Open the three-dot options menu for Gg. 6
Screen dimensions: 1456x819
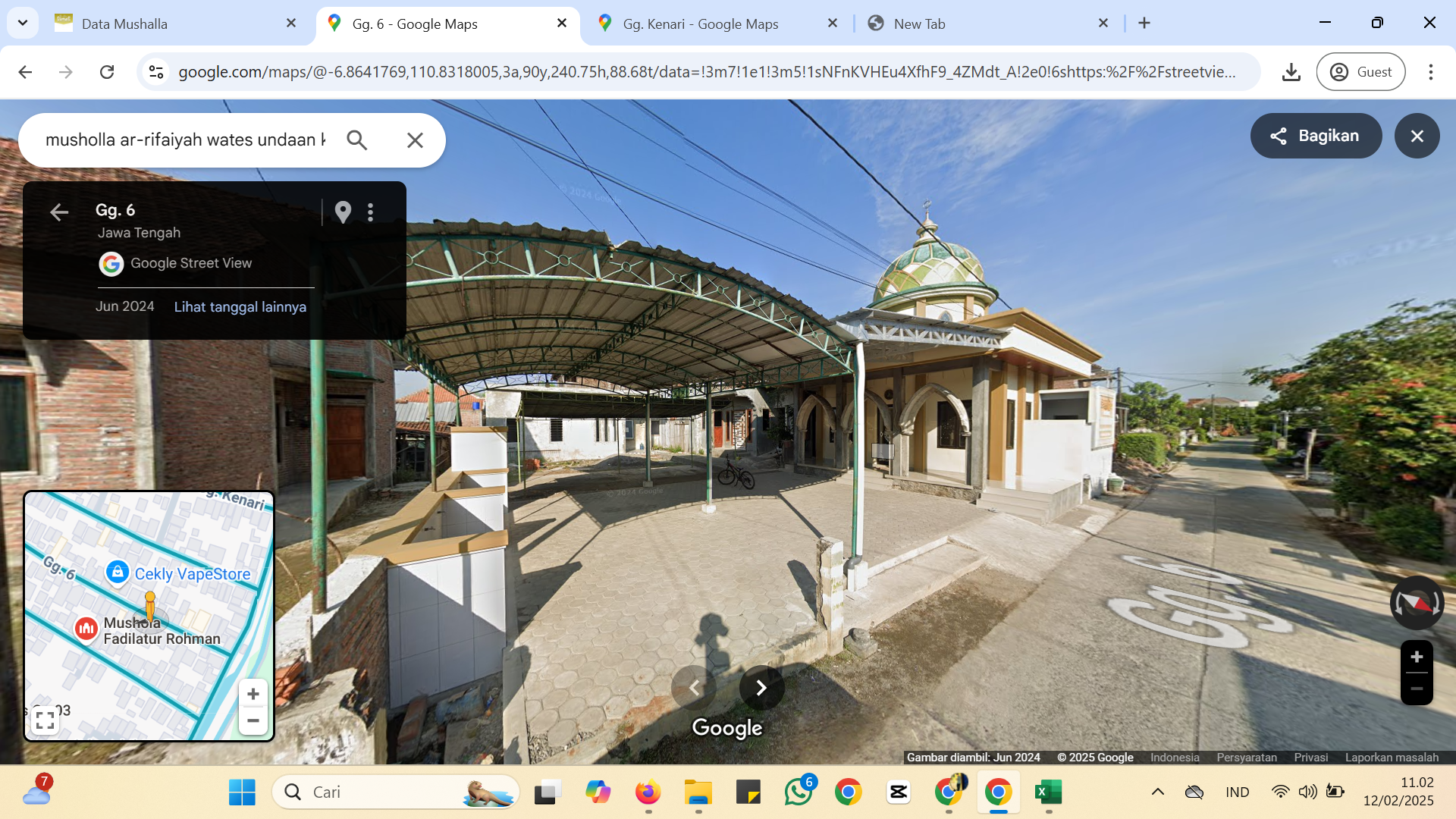371,212
